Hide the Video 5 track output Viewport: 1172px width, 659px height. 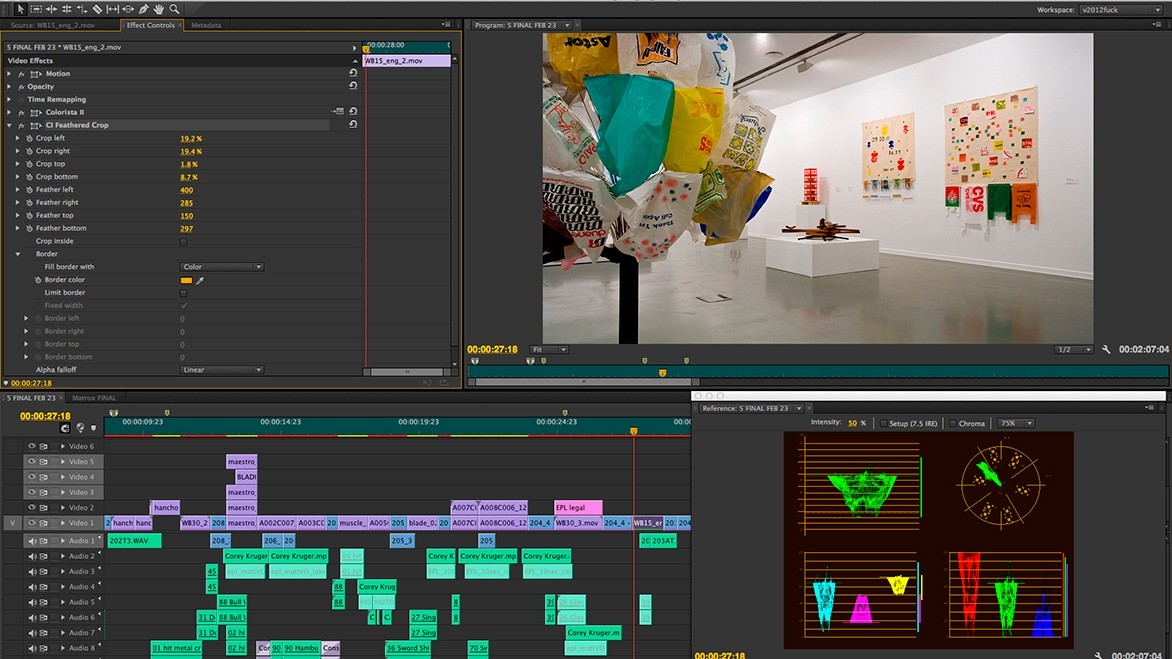coord(31,462)
